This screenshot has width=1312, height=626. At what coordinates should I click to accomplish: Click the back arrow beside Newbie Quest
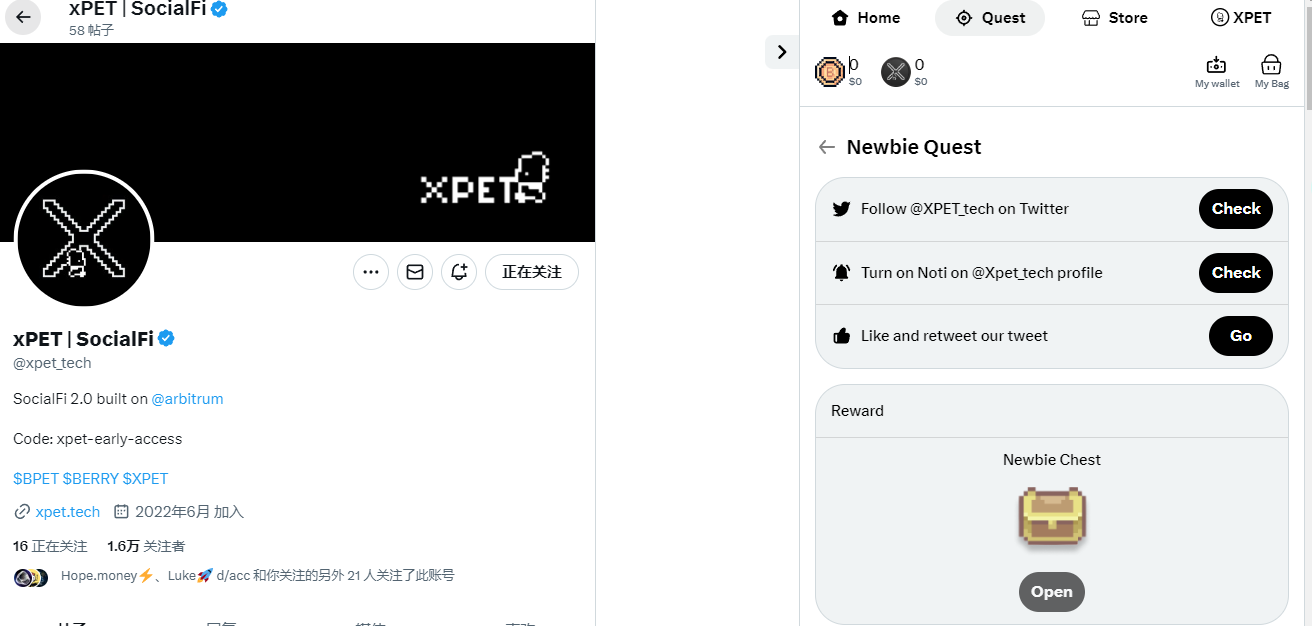coord(827,146)
